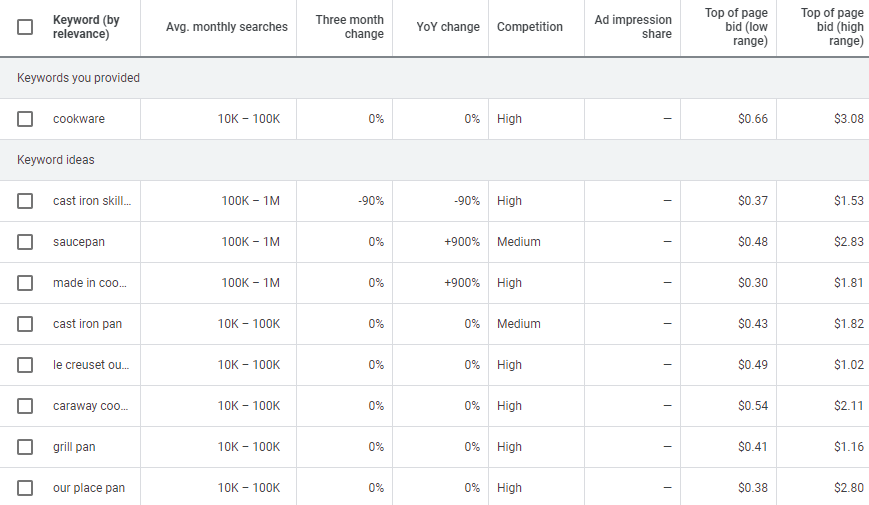
Task: Click the made in cookware keyword text
Action: coord(89,283)
